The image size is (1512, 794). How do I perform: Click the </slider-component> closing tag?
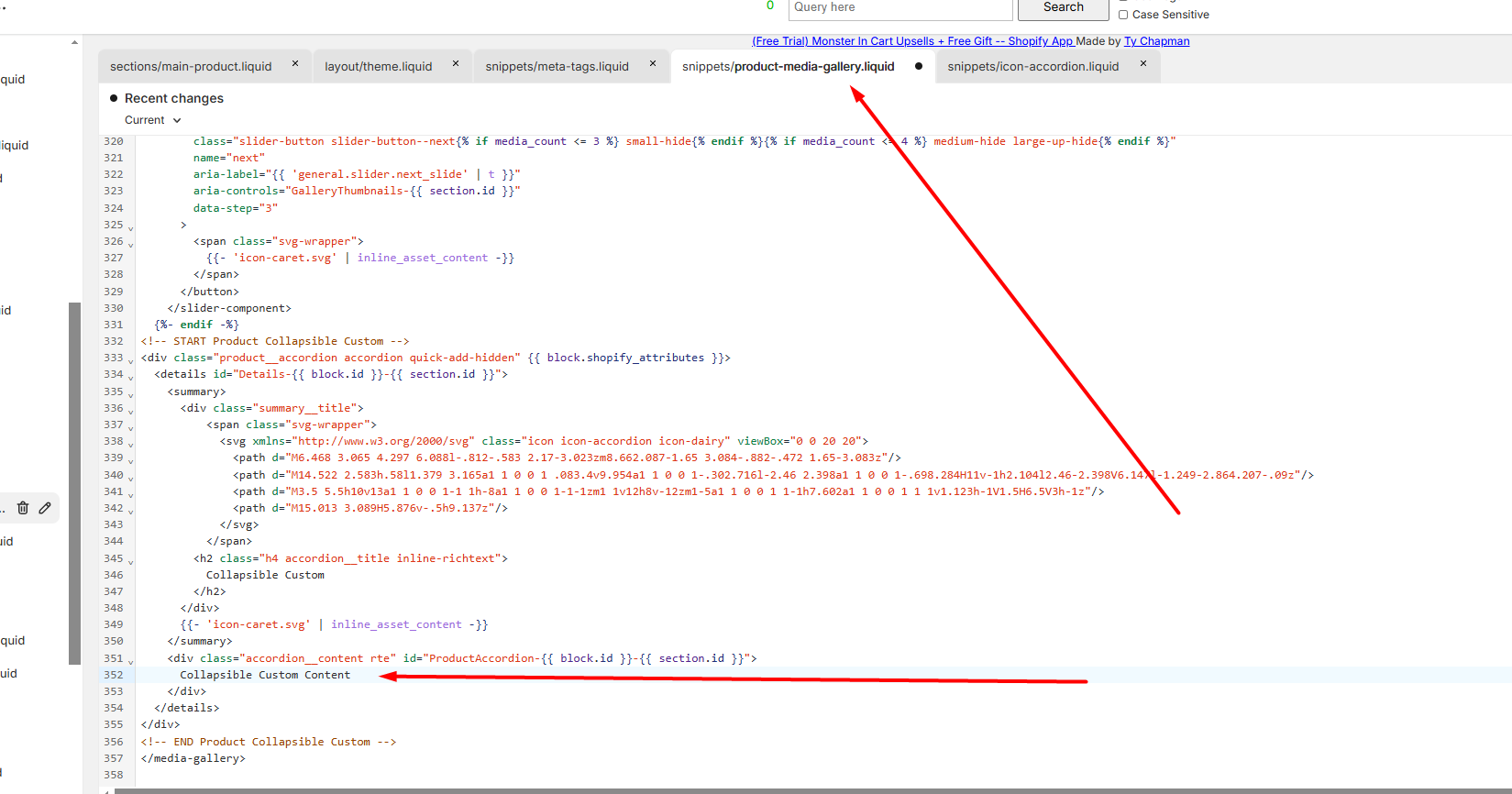pos(229,308)
